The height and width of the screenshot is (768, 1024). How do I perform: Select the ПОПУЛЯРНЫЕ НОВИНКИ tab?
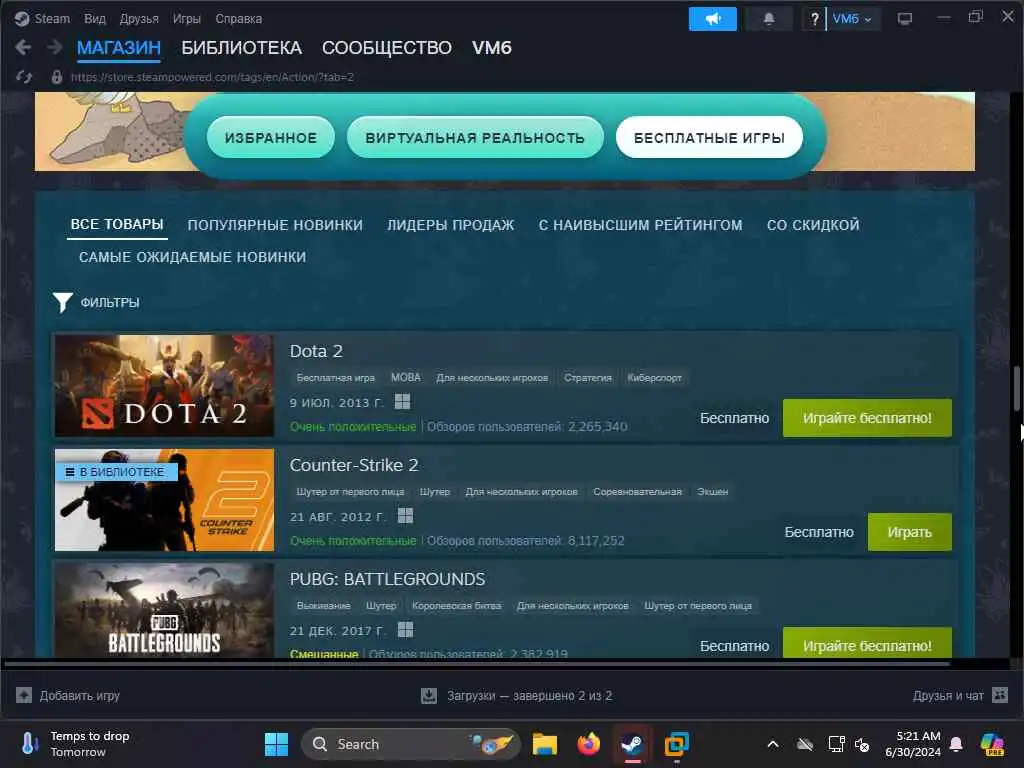pyautogui.click(x=275, y=225)
